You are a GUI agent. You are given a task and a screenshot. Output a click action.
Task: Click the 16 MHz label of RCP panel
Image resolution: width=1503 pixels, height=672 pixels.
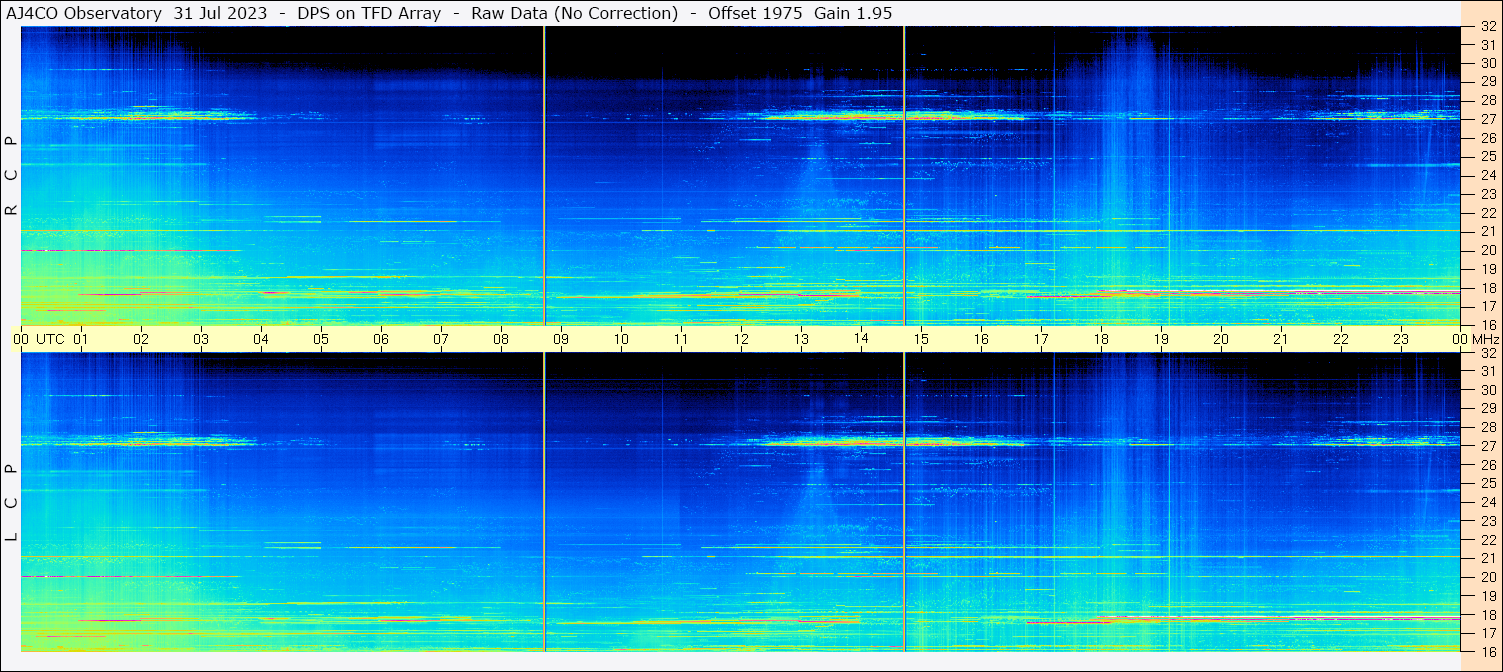pos(1487,324)
